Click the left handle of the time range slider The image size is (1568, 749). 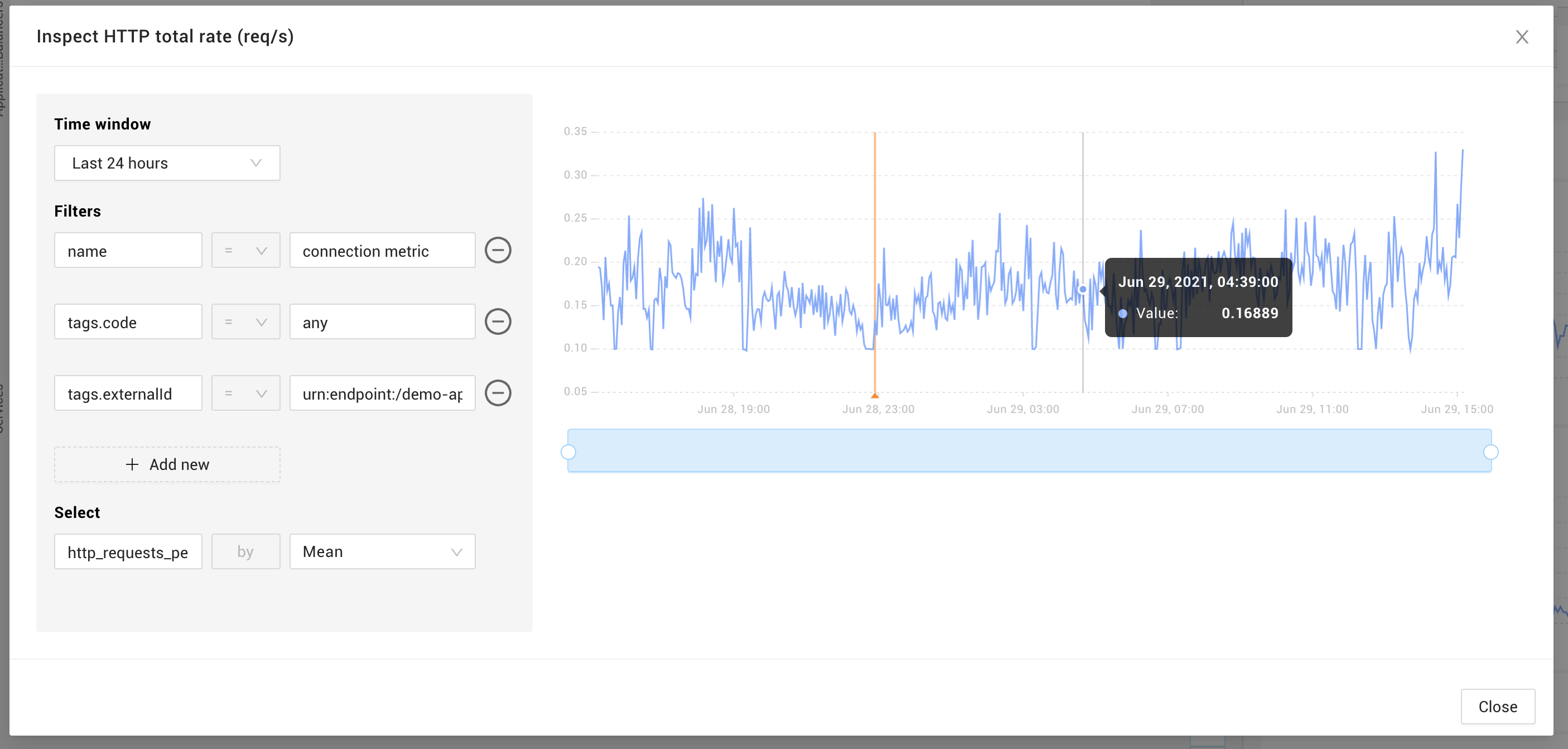tap(568, 452)
